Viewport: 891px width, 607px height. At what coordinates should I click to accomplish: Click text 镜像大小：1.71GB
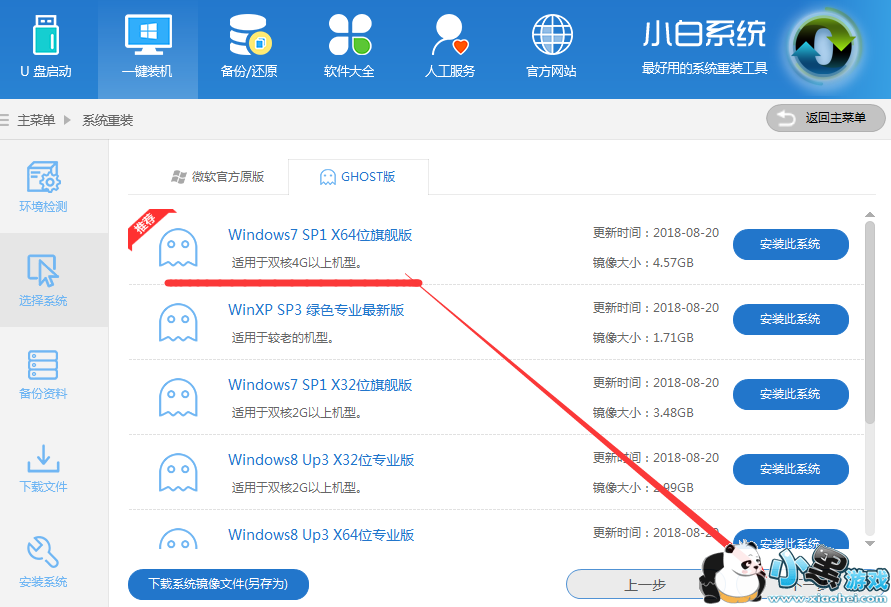[x=643, y=338]
